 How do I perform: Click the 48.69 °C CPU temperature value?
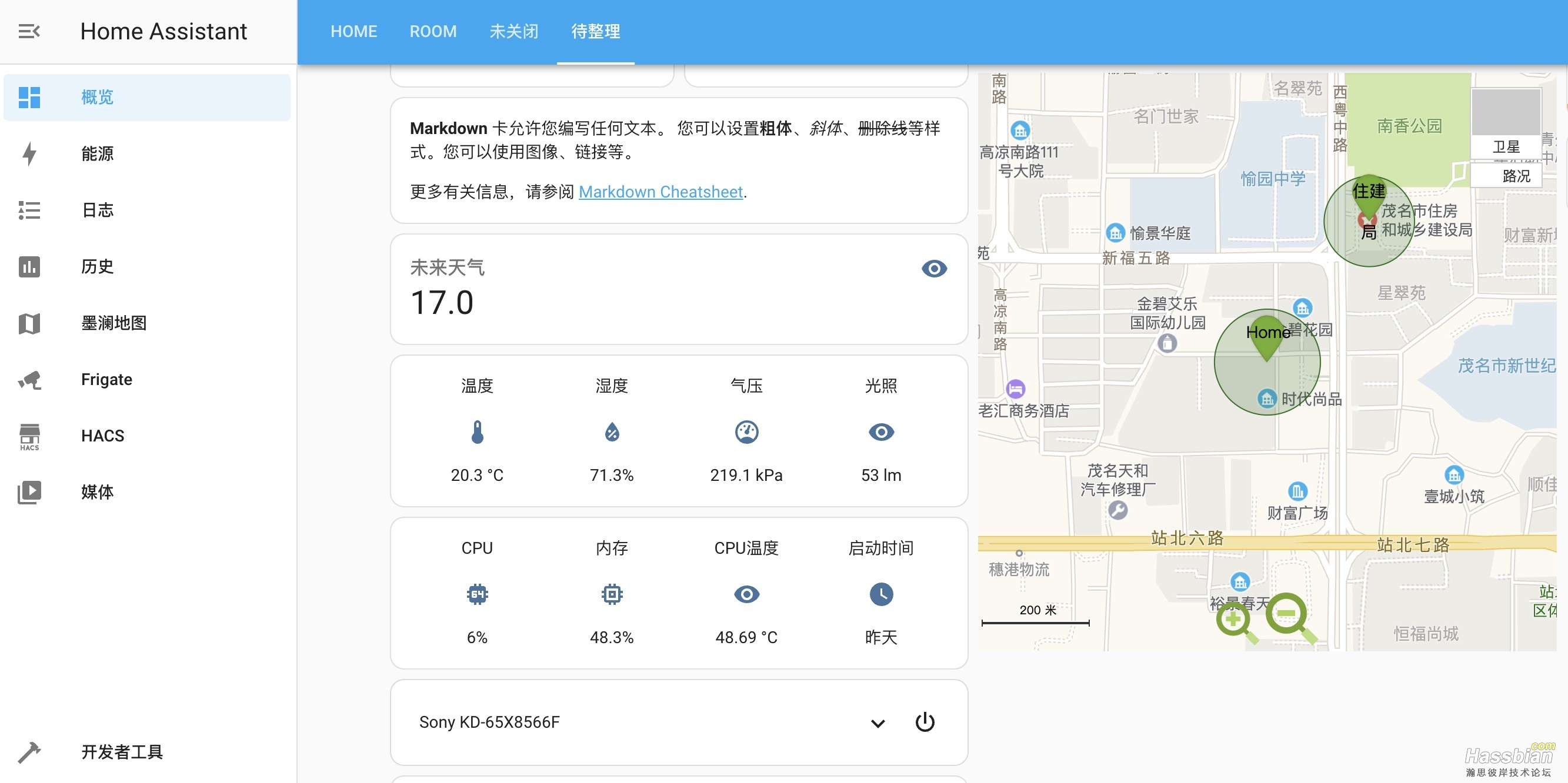[746, 638]
